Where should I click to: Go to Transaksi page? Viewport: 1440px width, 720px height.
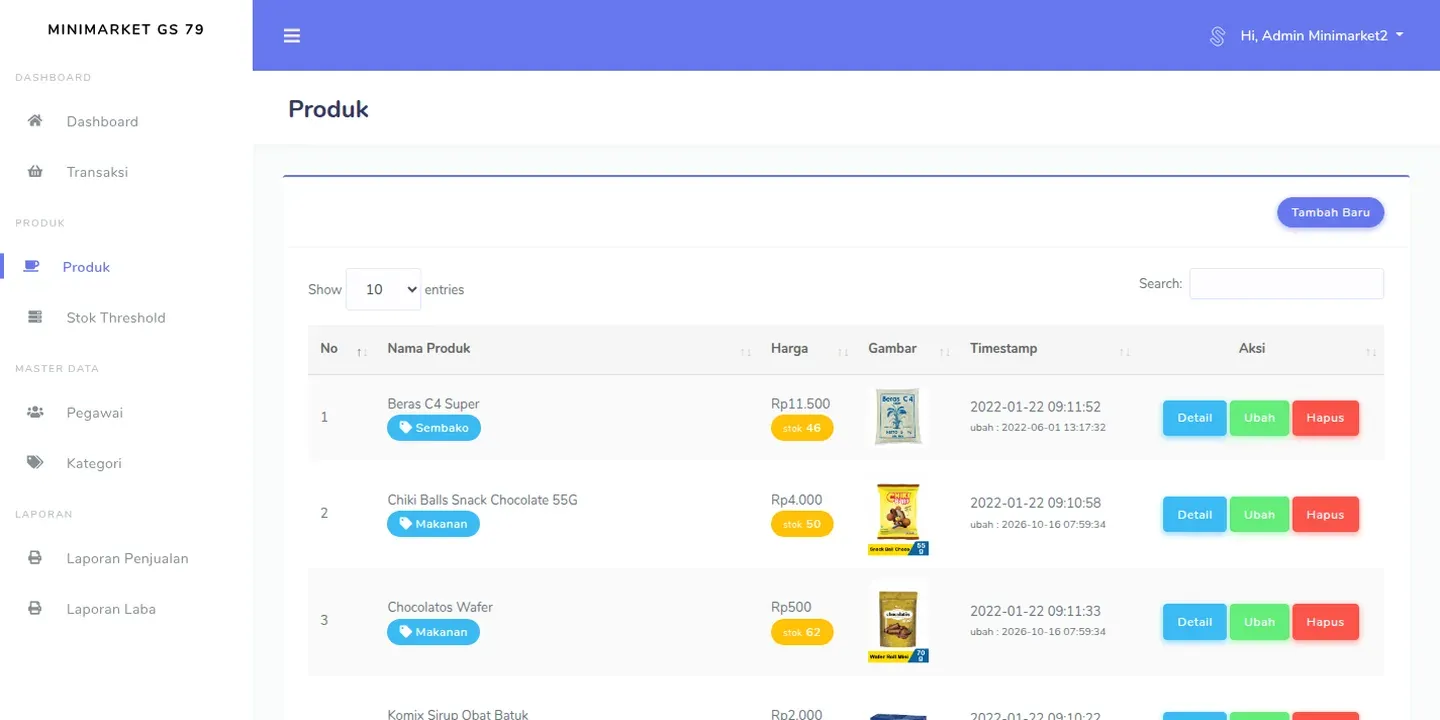click(97, 172)
